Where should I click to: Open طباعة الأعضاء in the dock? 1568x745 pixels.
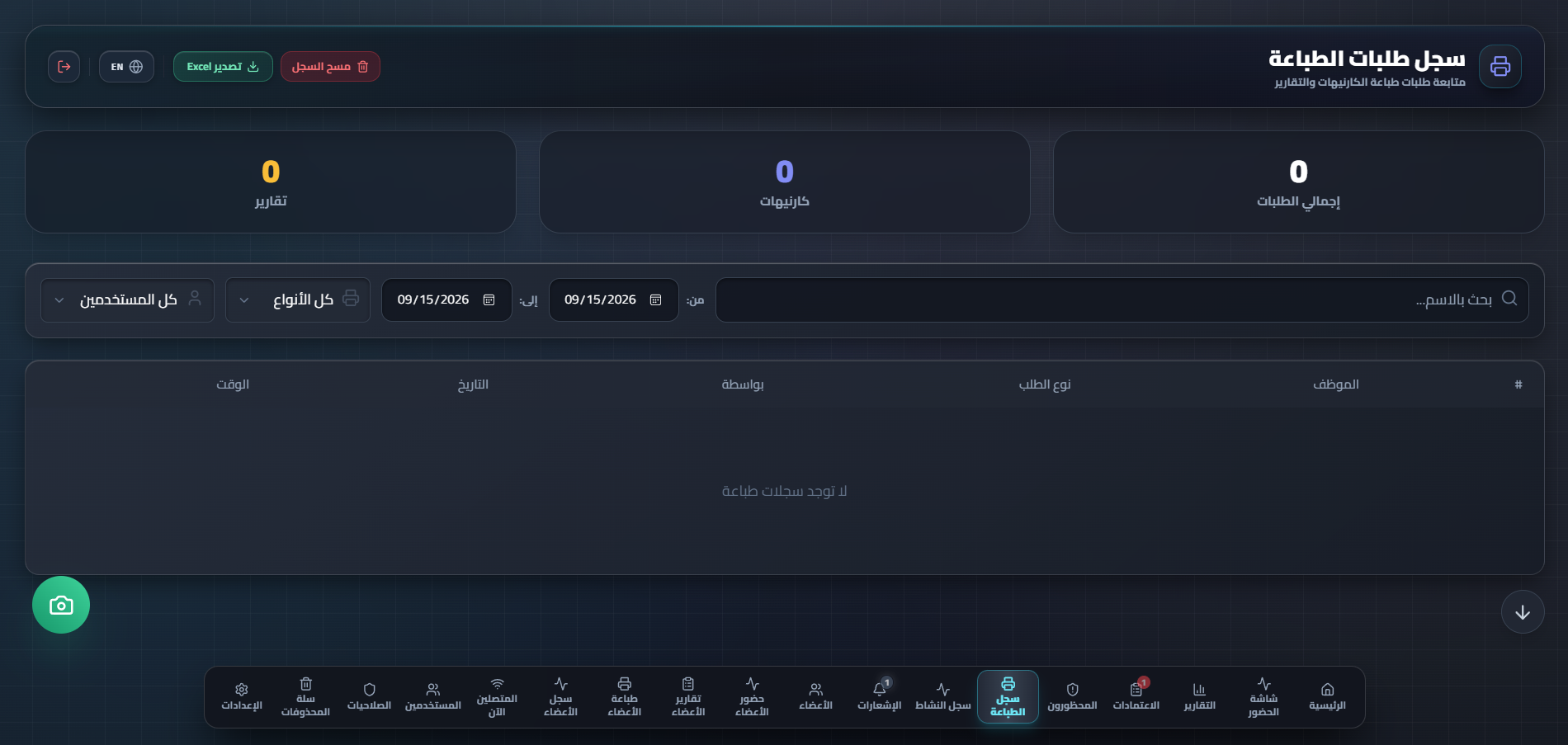click(x=624, y=696)
